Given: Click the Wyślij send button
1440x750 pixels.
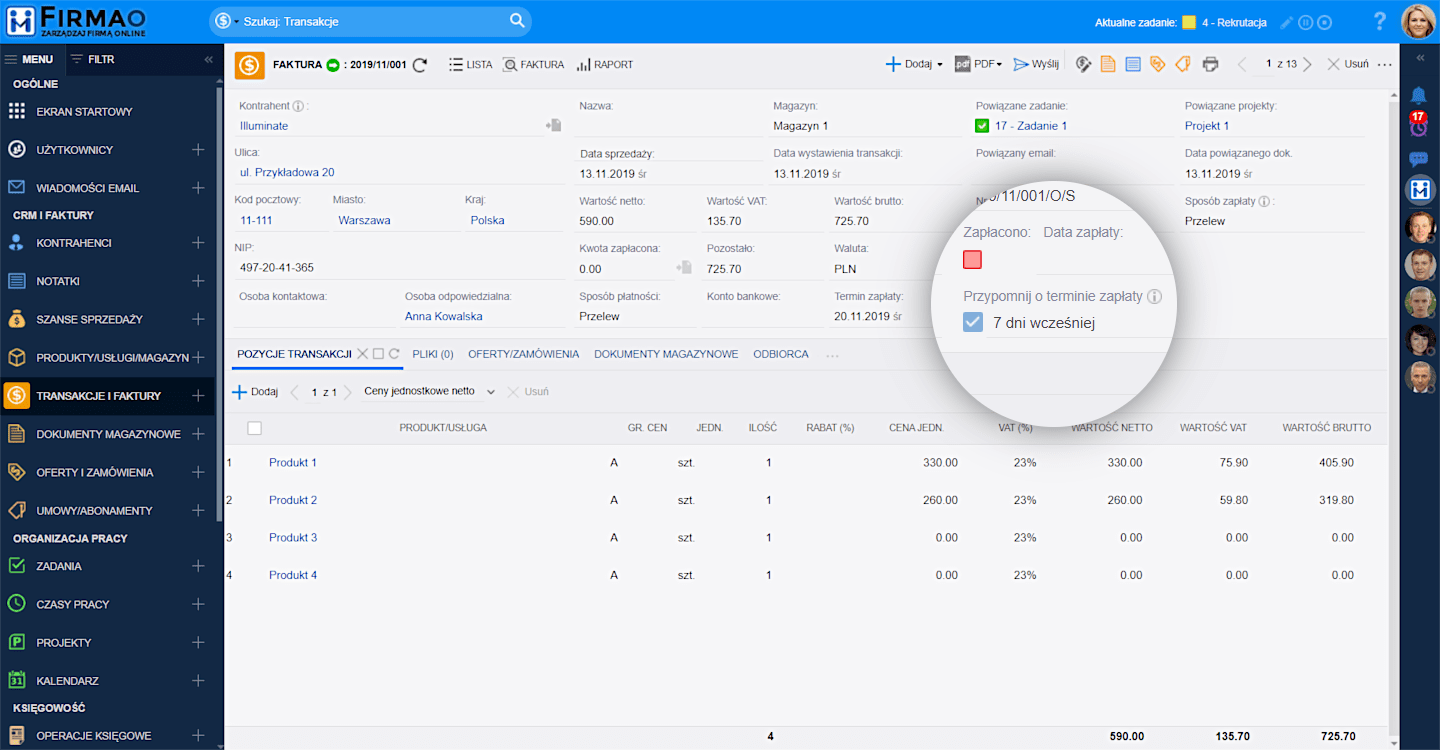Looking at the screenshot, I should point(1036,64).
